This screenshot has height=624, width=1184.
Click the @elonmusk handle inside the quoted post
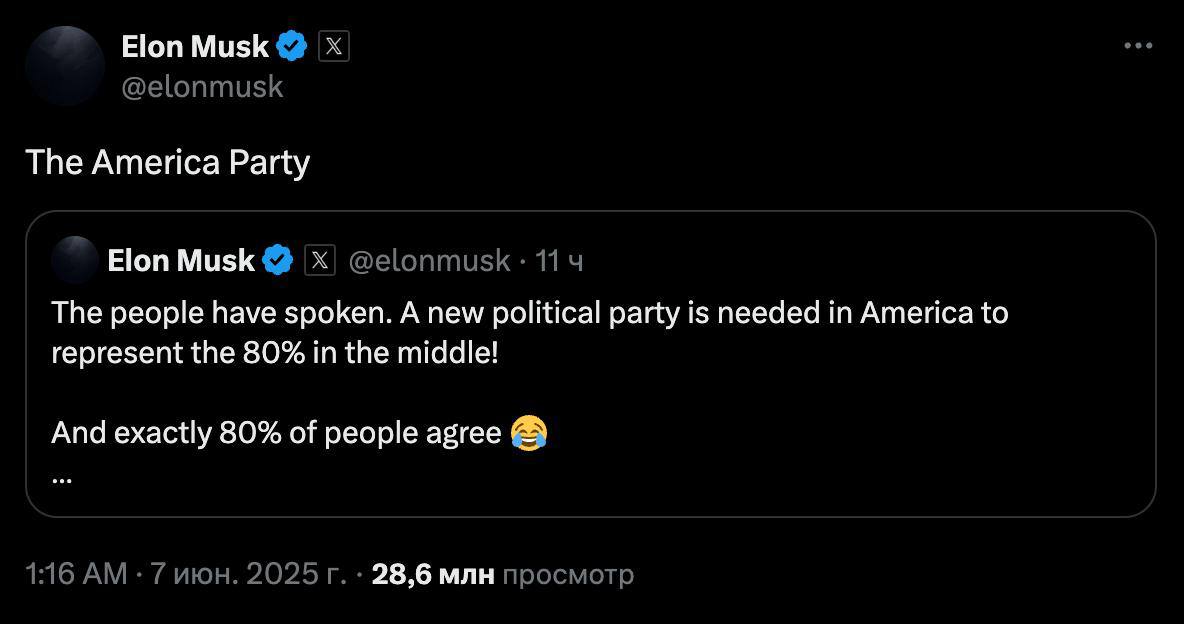pyautogui.click(x=429, y=261)
